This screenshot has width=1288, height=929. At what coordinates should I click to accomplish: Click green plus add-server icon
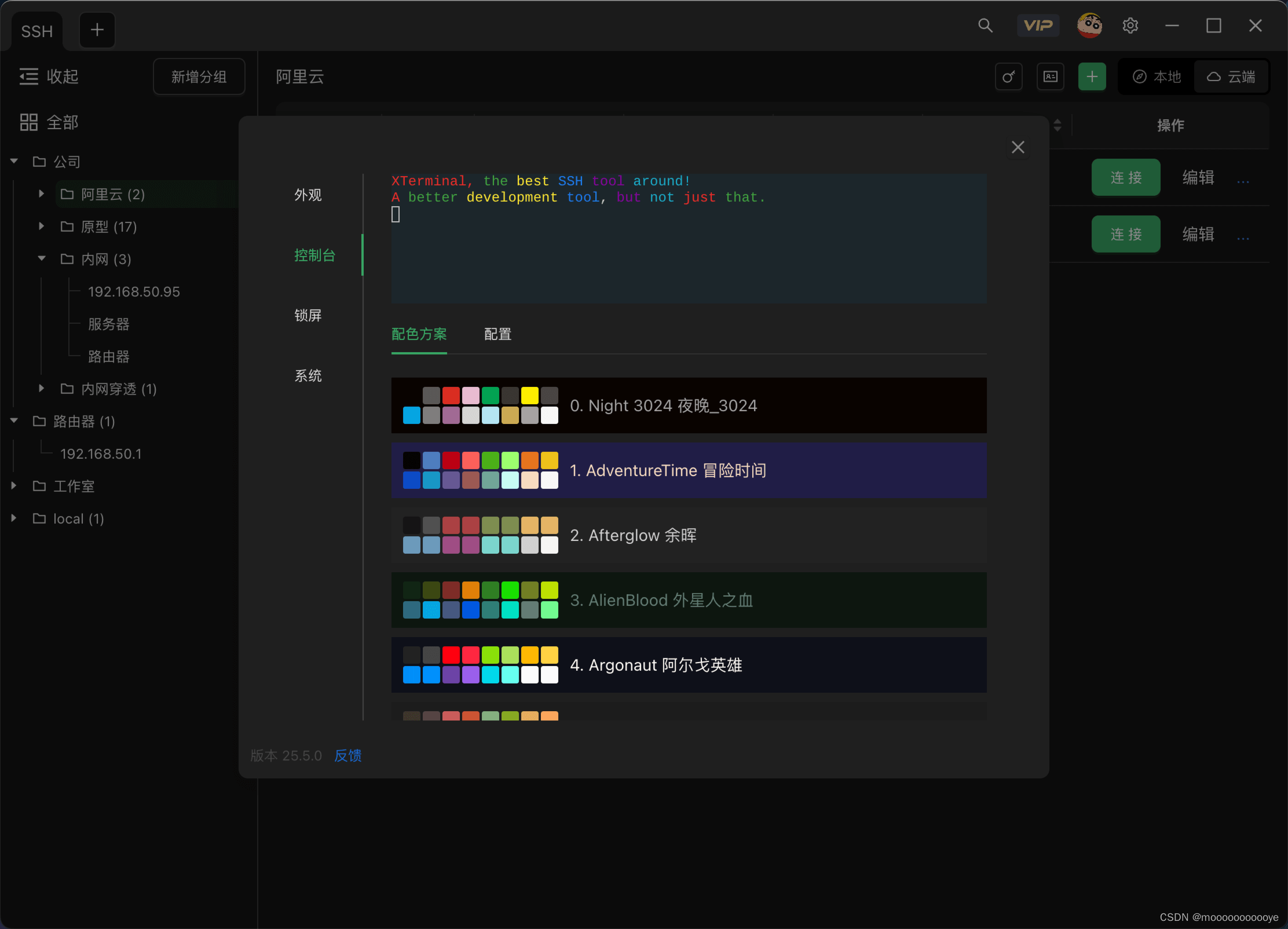coord(1092,76)
